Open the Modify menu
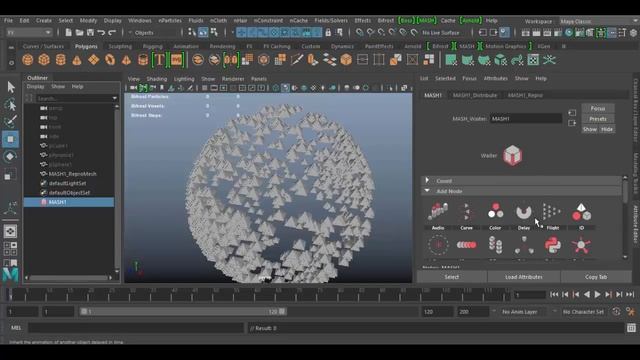Image resolution: width=640 pixels, height=360 pixels. click(88, 20)
